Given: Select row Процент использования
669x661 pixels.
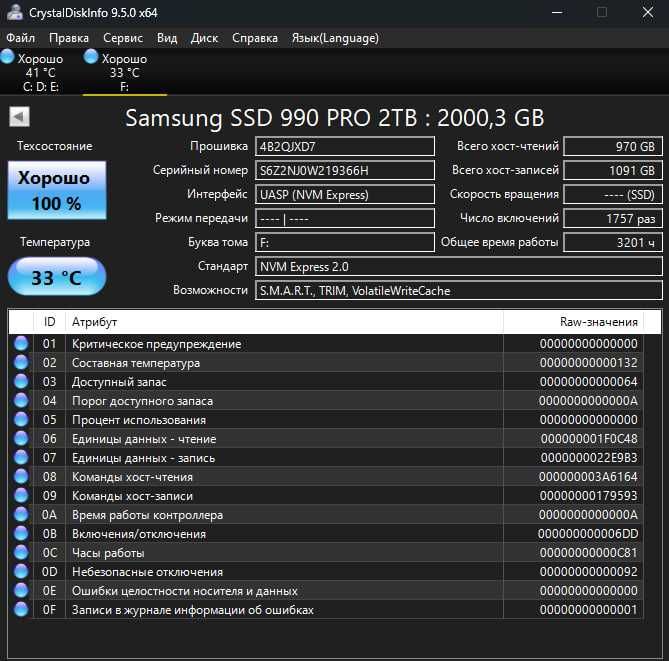Looking at the screenshot, I should pyautogui.click(x=326, y=419).
